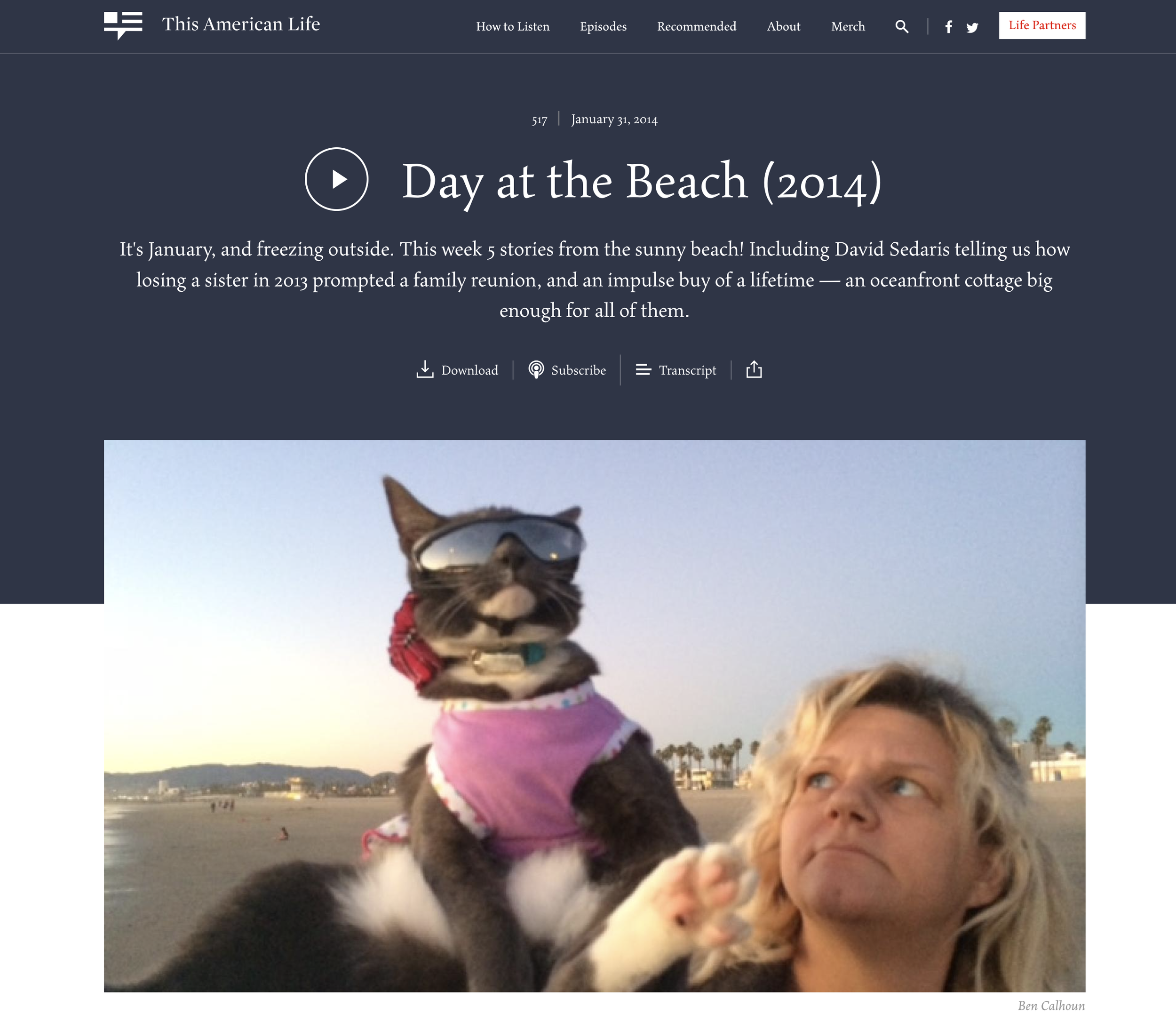Visit the Merch page
Image resolution: width=1176 pixels, height=1031 pixels.
pyautogui.click(x=848, y=26)
